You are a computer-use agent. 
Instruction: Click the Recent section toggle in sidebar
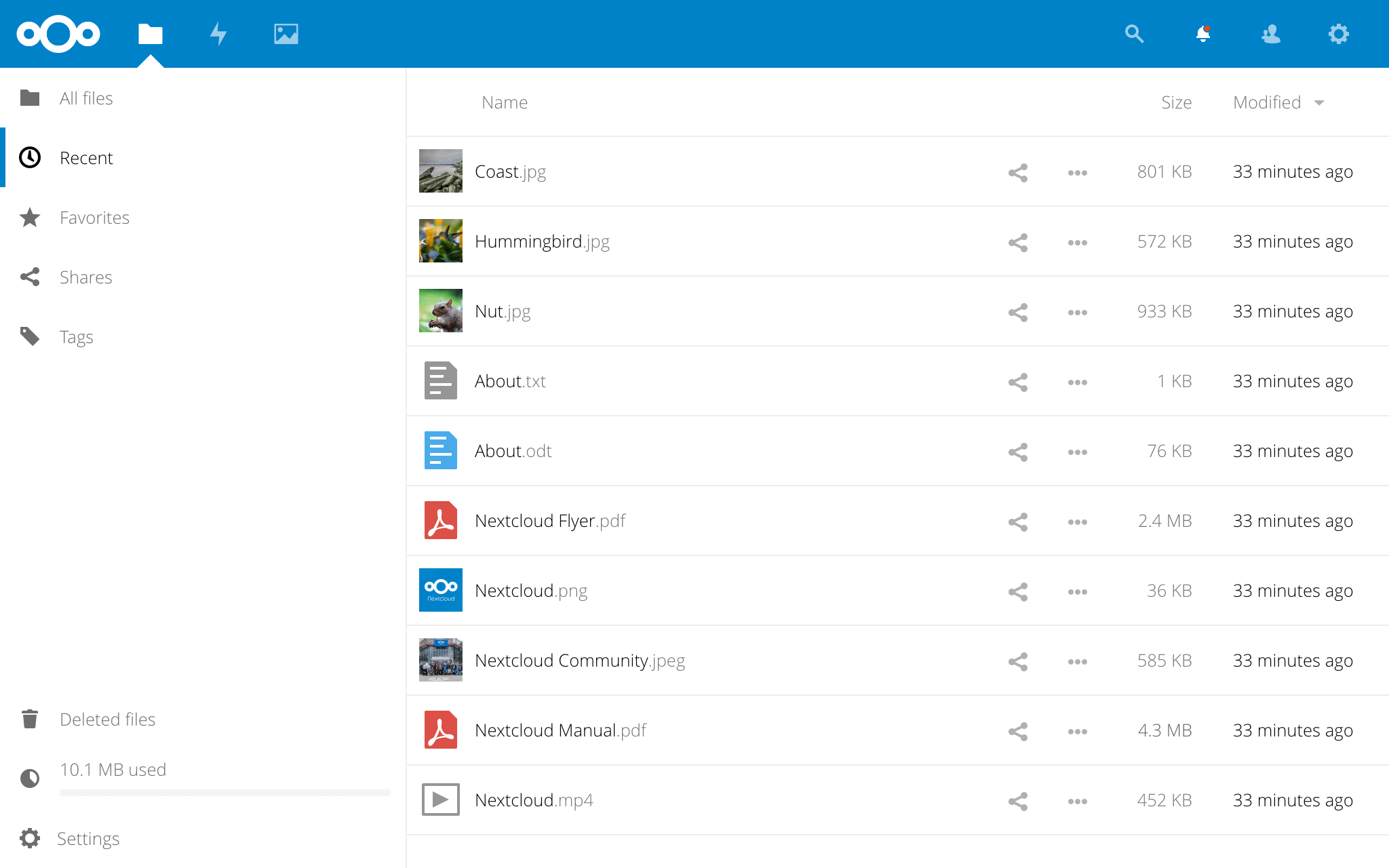click(x=85, y=157)
